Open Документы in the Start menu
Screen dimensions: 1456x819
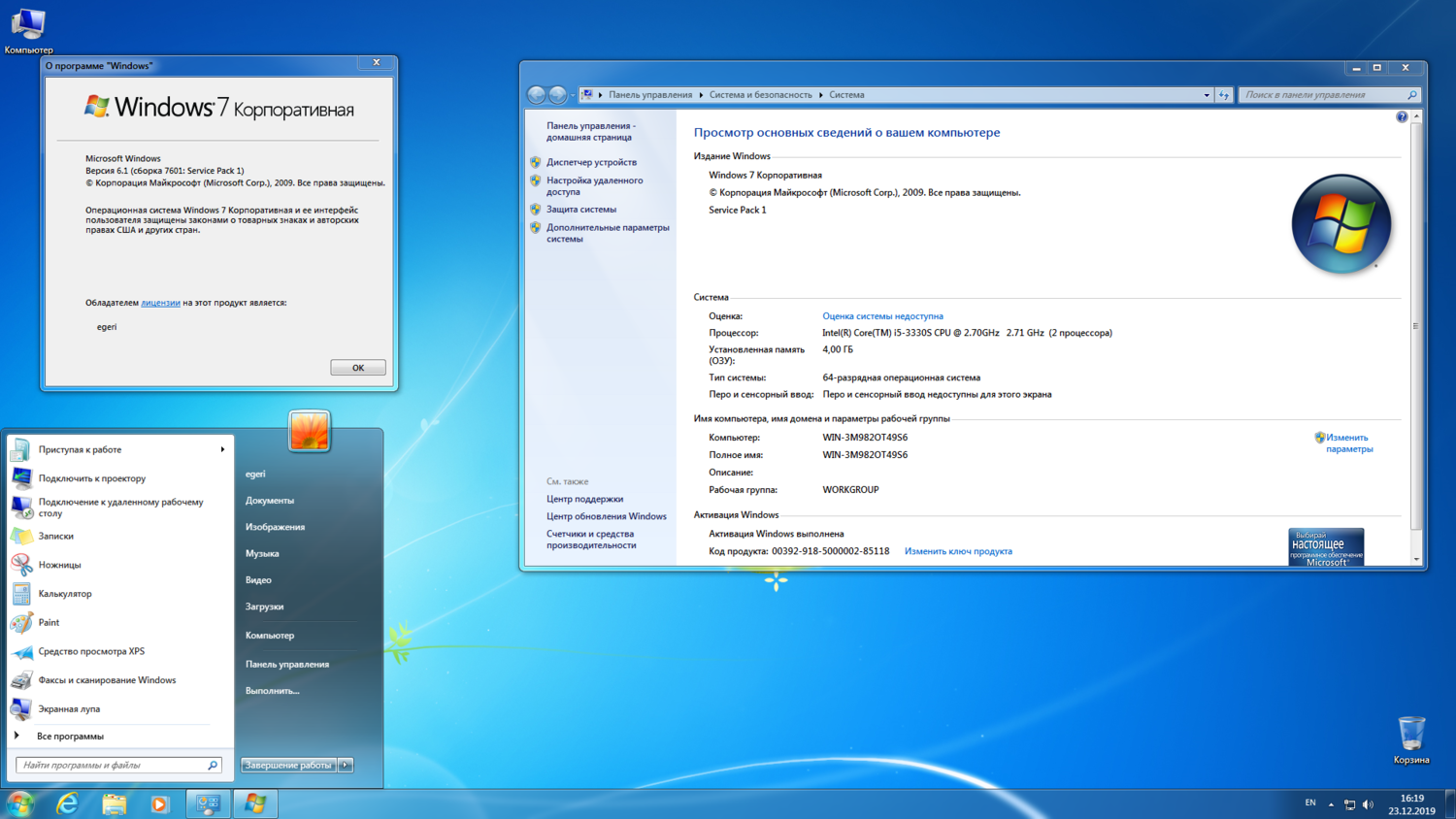pyautogui.click(x=270, y=501)
